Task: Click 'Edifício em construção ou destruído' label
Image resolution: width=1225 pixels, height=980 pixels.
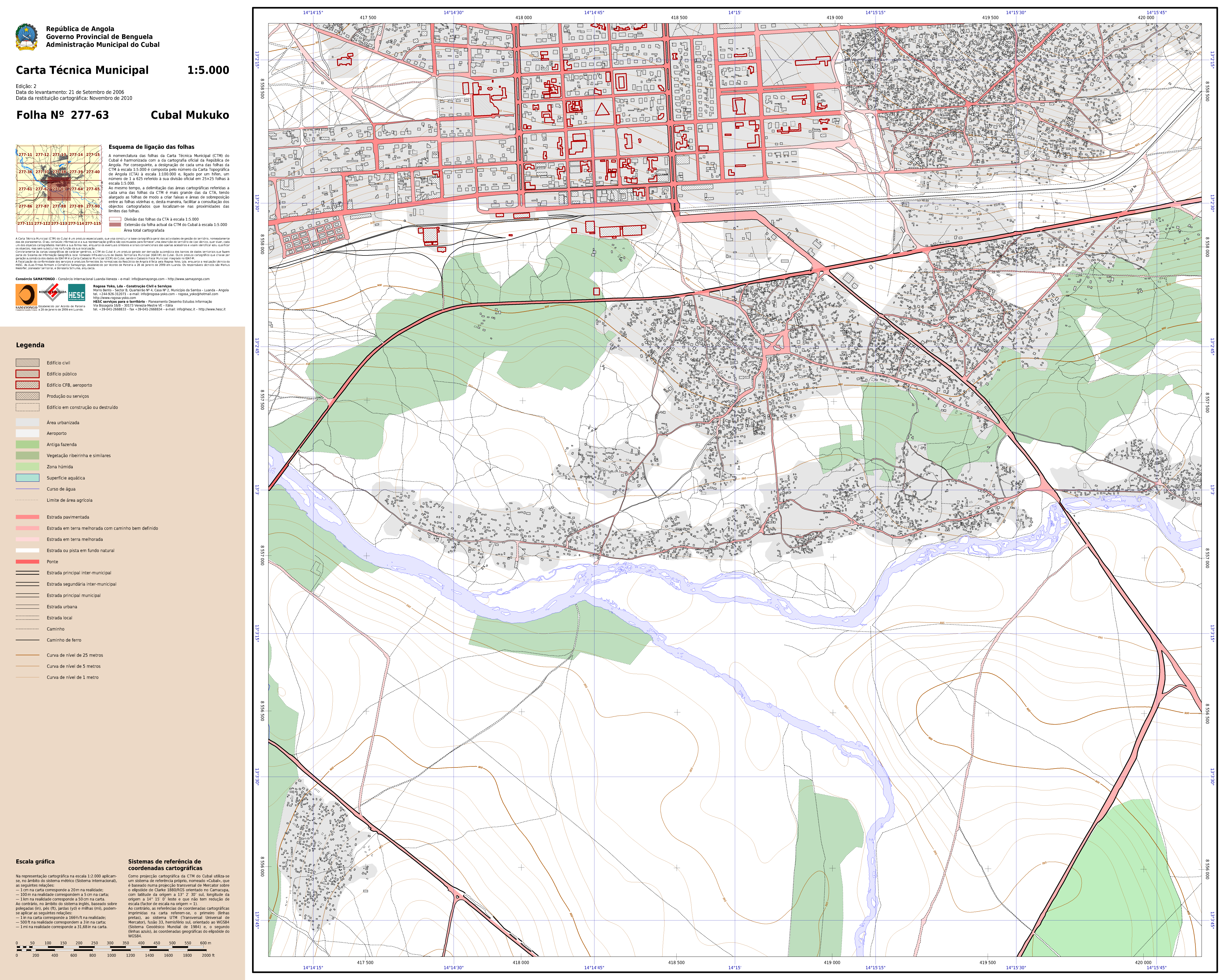Action: [82, 407]
